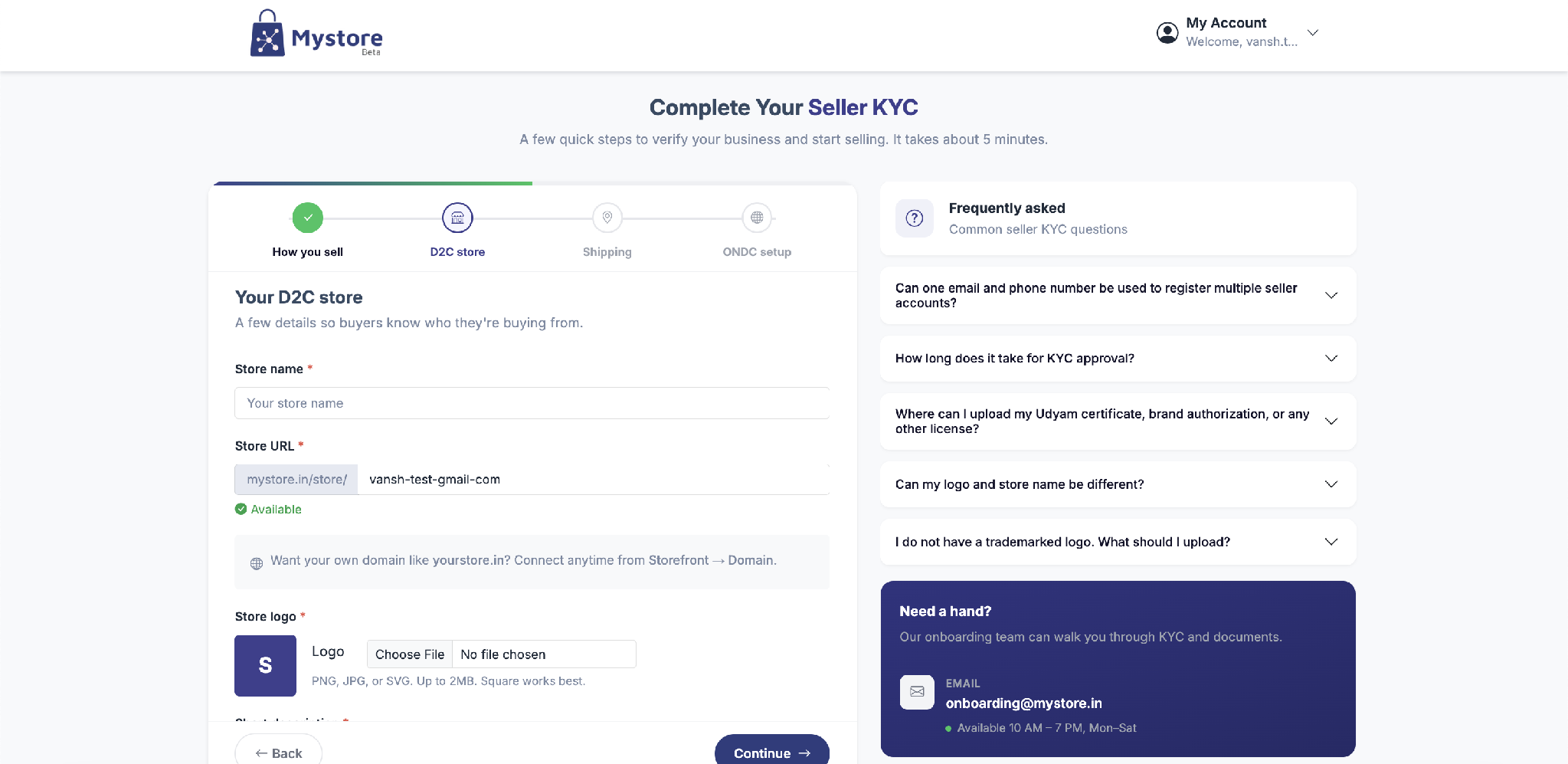Click the ONDC setup globe step icon
The height and width of the screenshot is (764, 1568).
pyautogui.click(x=757, y=218)
